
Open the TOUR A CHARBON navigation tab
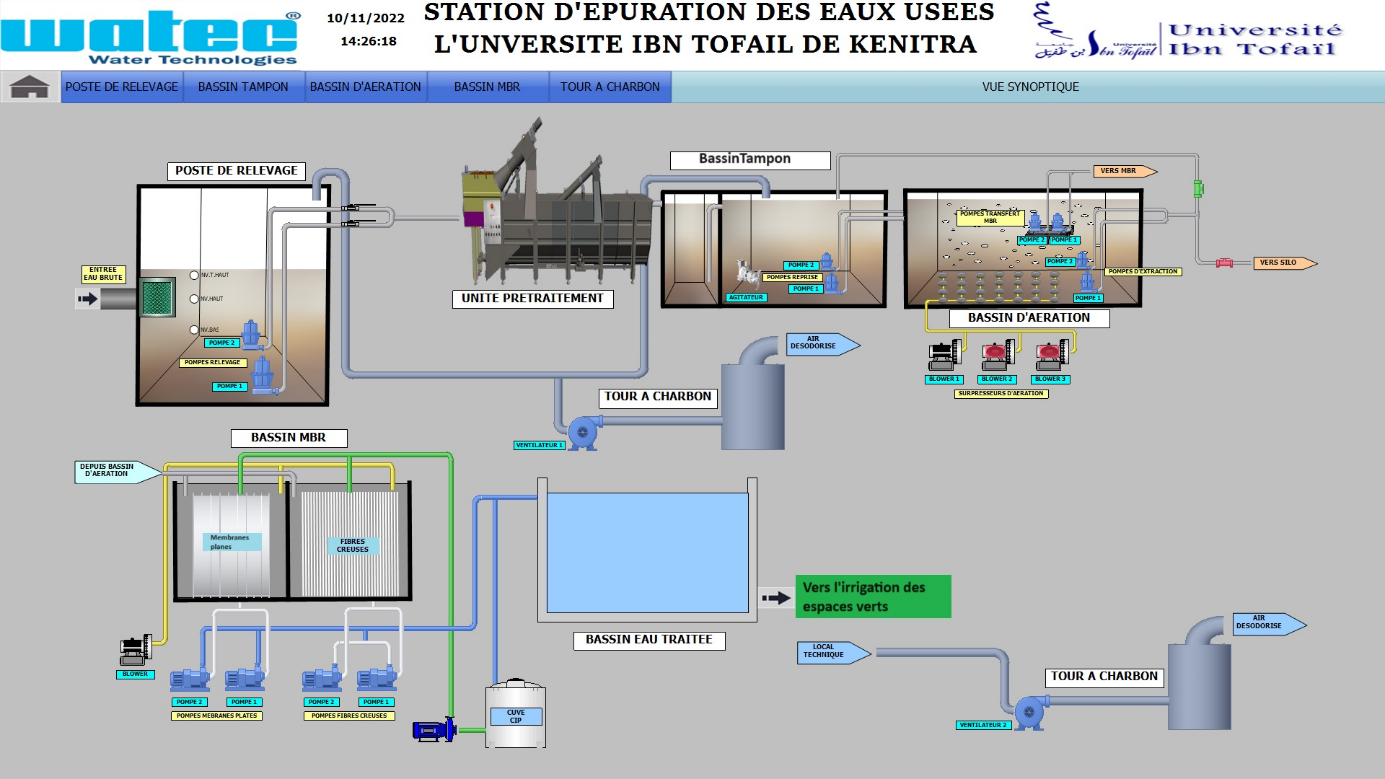(610, 87)
